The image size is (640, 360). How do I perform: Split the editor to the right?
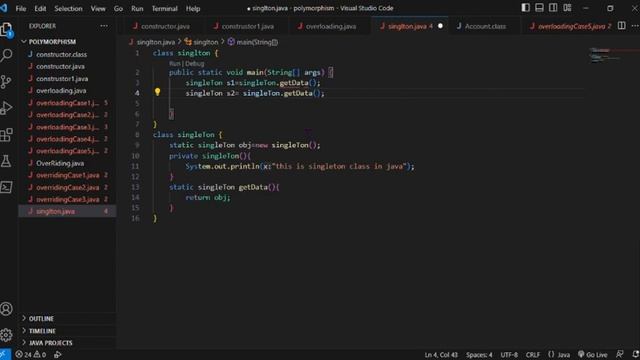pyautogui.click(x=621, y=26)
